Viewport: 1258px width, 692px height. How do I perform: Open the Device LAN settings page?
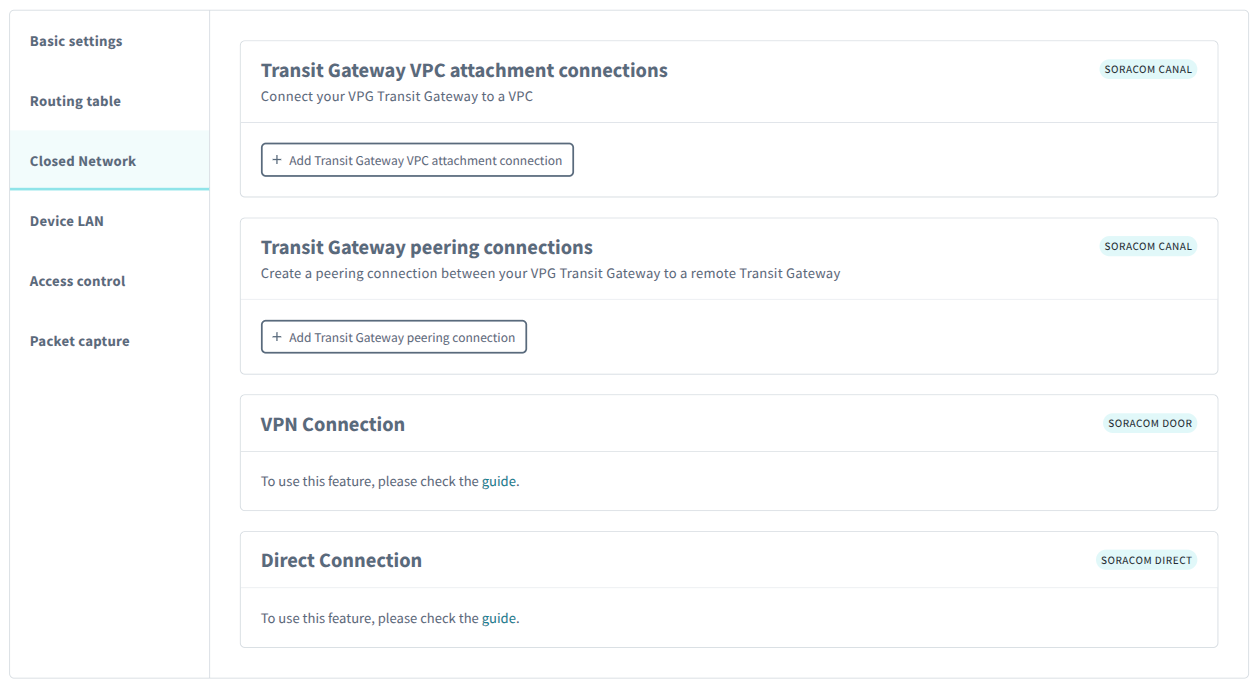coord(66,221)
